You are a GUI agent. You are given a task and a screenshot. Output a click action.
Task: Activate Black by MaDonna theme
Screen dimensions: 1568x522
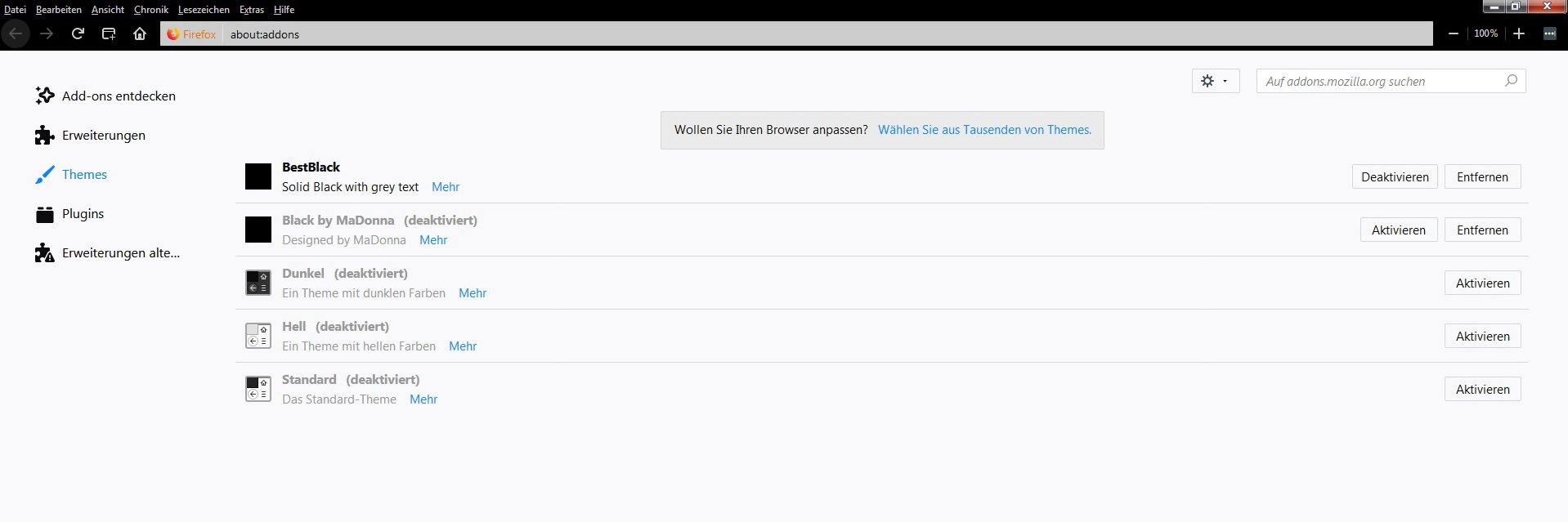coord(1398,230)
